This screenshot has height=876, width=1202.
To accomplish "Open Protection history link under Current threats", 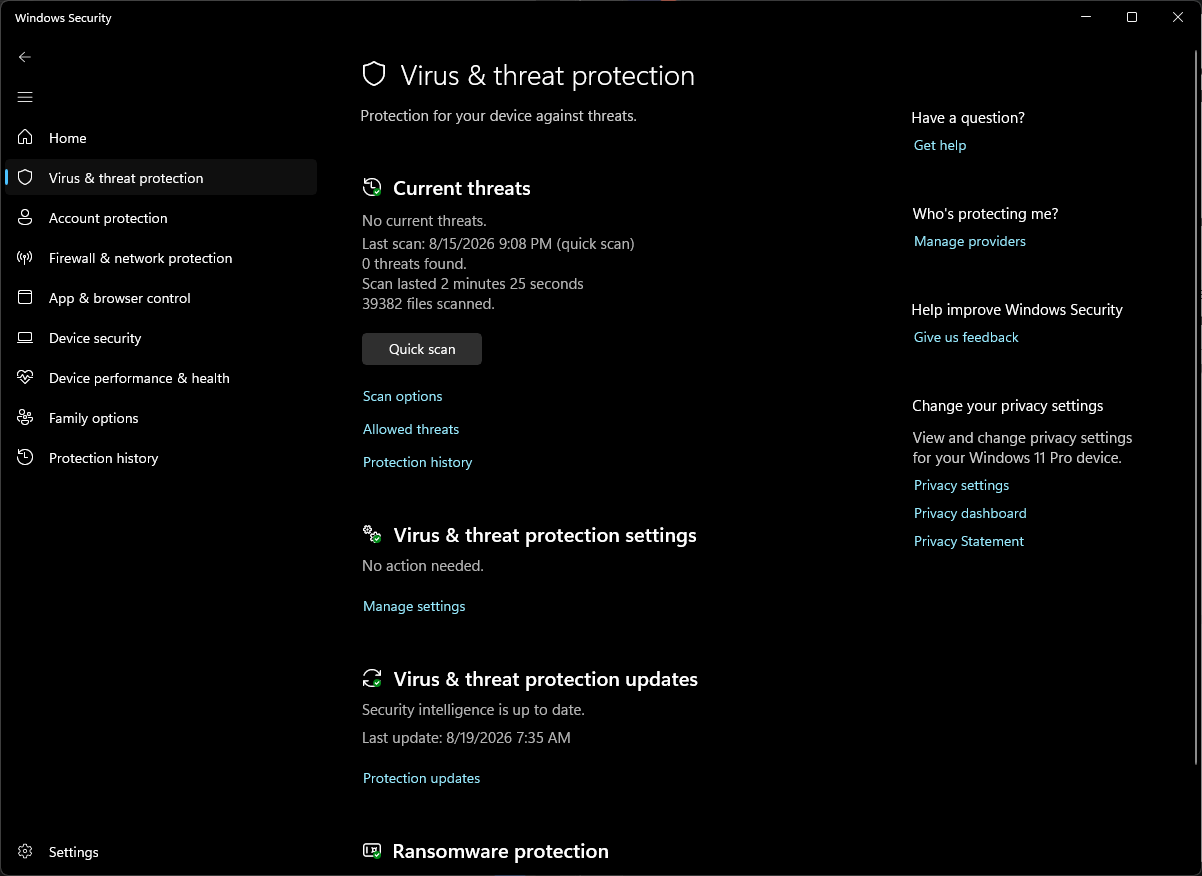I will [417, 462].
